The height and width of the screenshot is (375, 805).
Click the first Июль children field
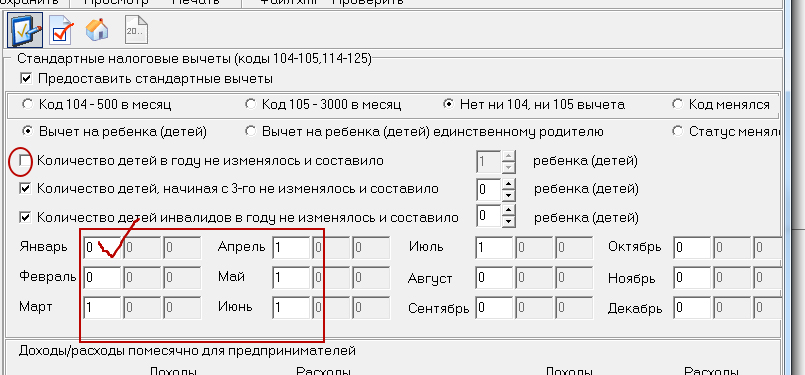[x=494, y=248]
